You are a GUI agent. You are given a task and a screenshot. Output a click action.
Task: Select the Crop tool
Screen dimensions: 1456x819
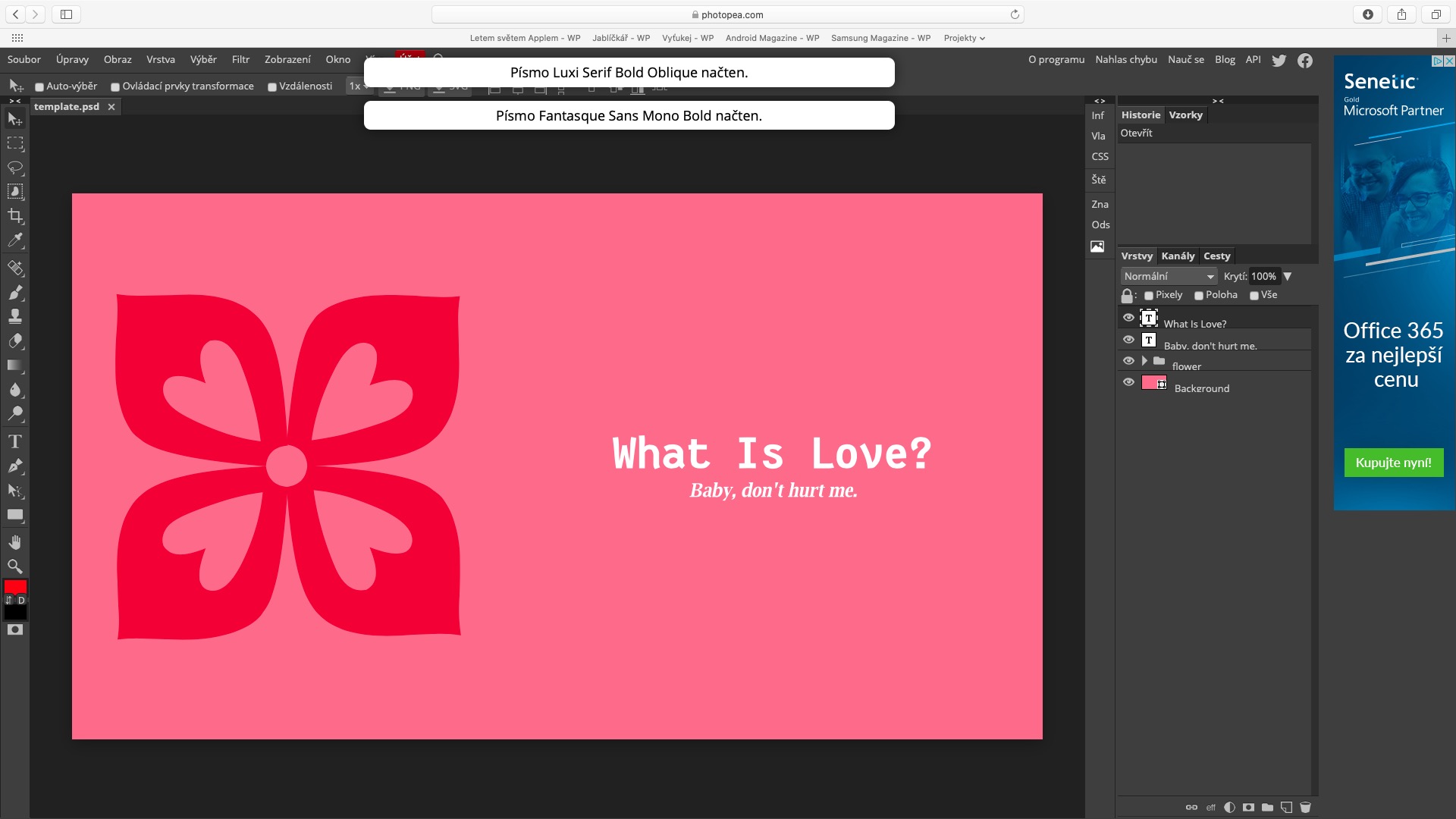(x=15, y=216)
